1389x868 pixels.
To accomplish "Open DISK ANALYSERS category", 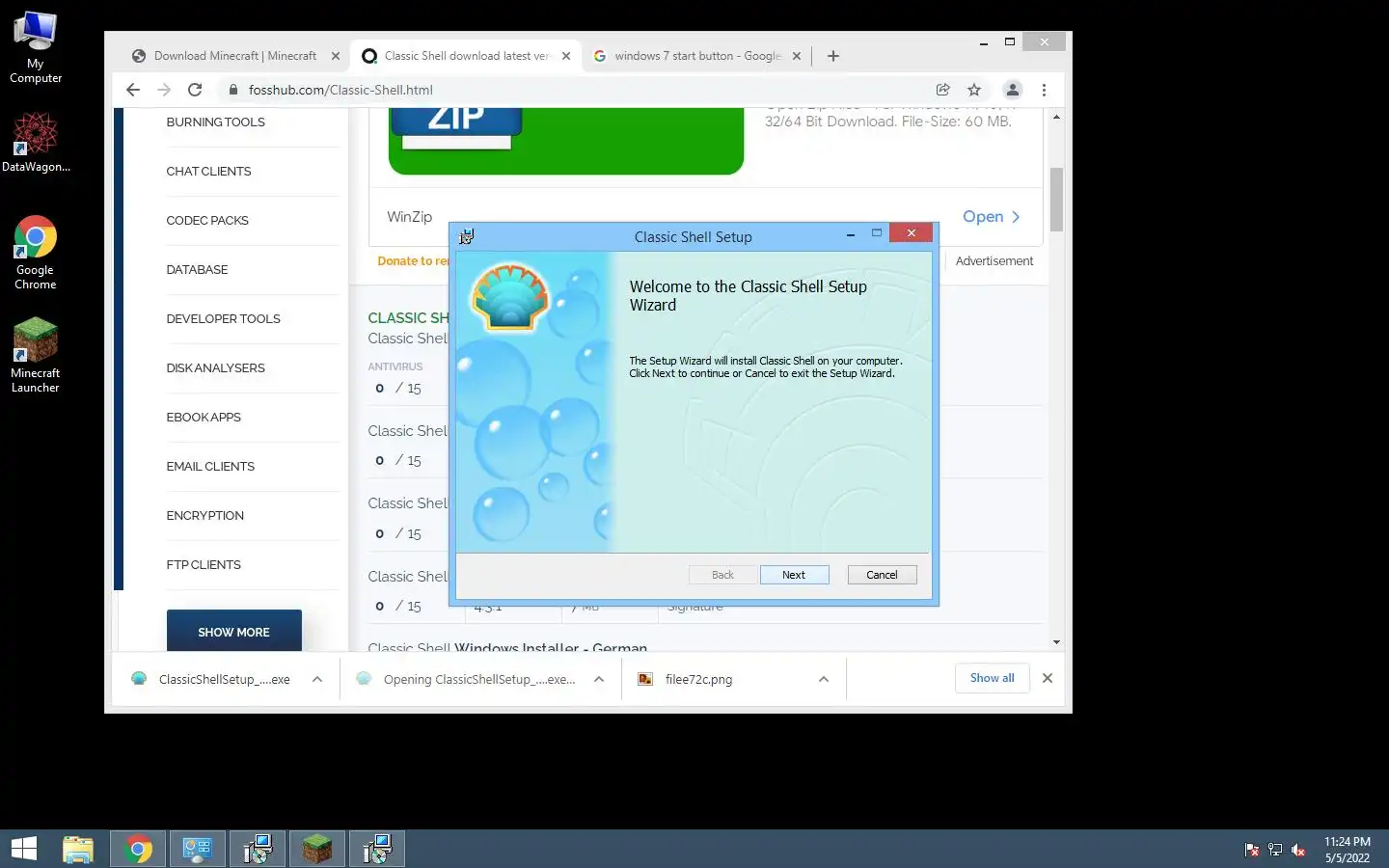I will 215,368.
